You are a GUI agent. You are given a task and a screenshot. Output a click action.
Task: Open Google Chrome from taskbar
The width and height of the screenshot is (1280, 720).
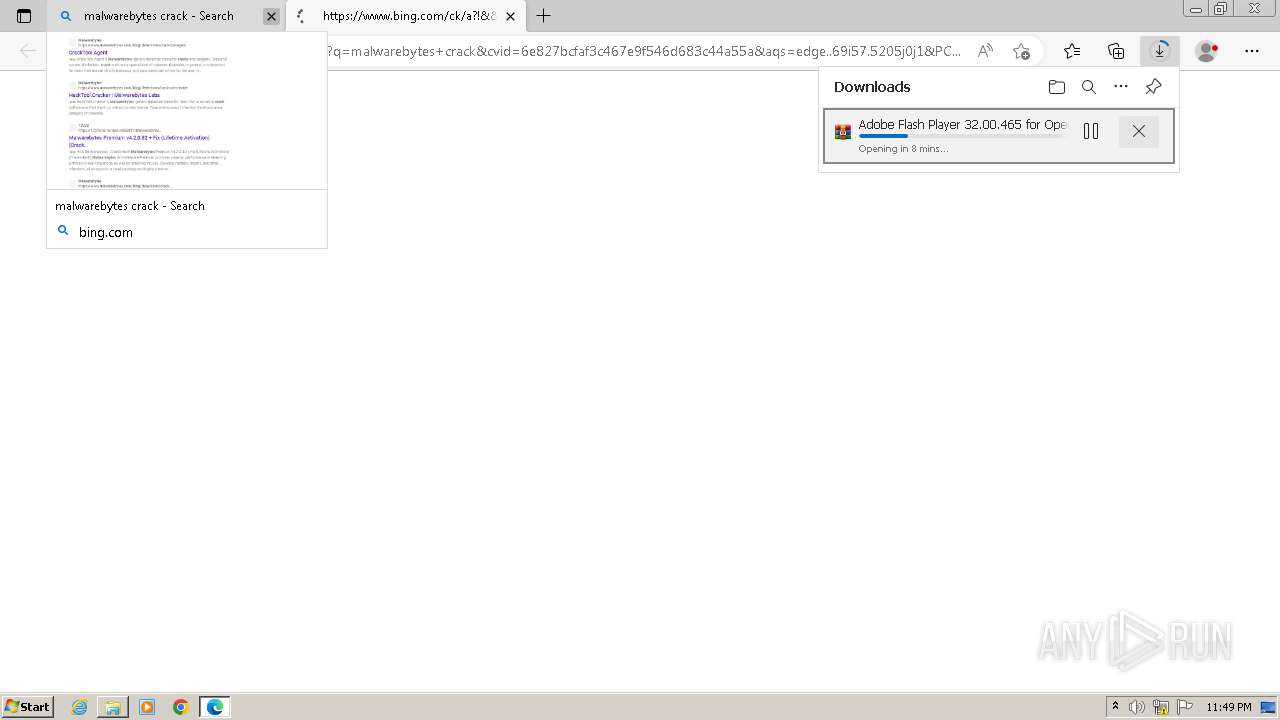[x=181, y=707]
